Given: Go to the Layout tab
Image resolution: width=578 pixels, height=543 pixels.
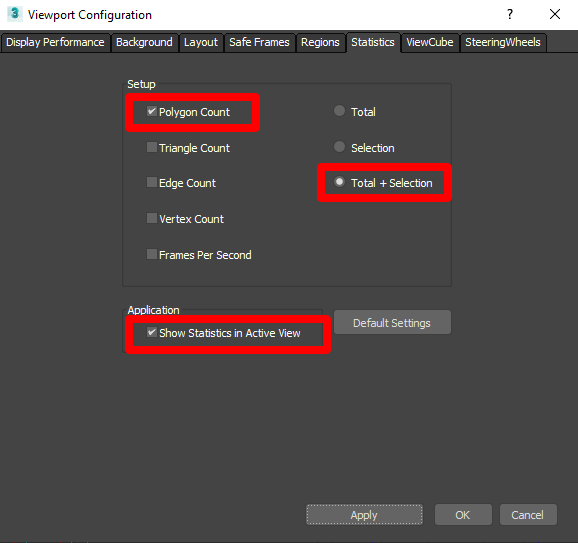Looking at the screenshot, I should click(x=201, y=42).
